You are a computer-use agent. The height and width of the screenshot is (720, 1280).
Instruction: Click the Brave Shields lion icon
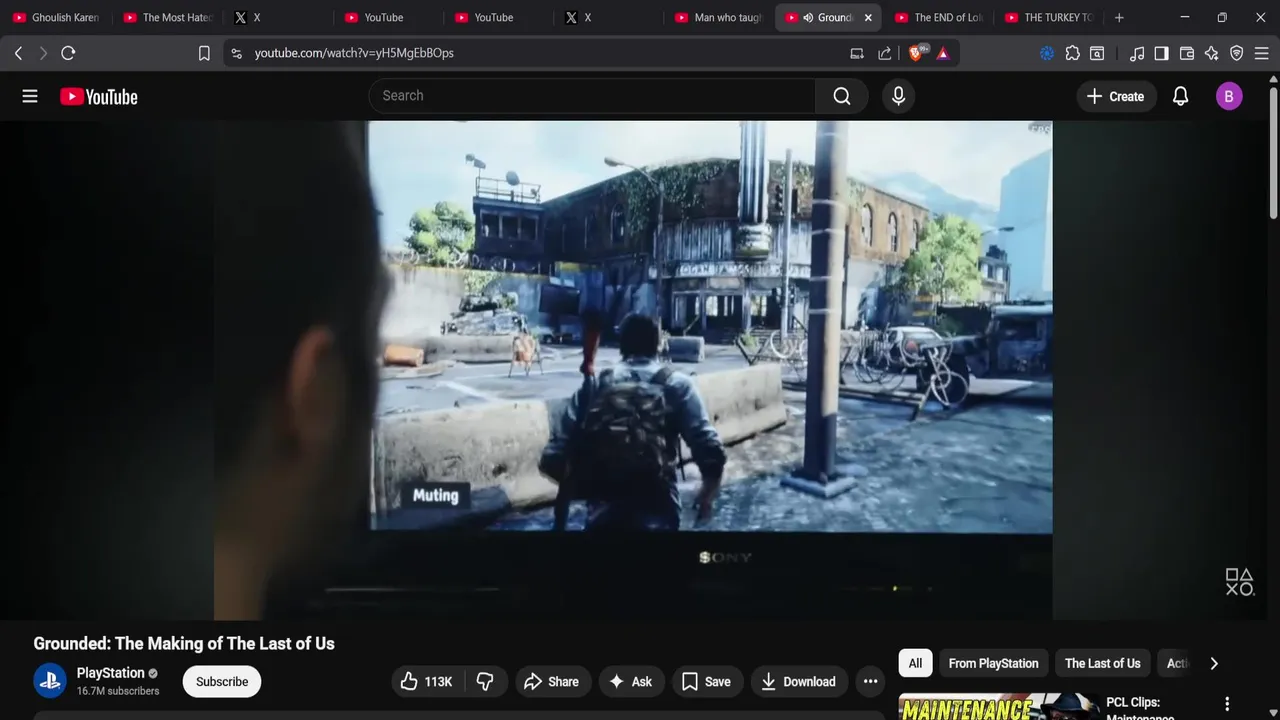coord(916,53)
